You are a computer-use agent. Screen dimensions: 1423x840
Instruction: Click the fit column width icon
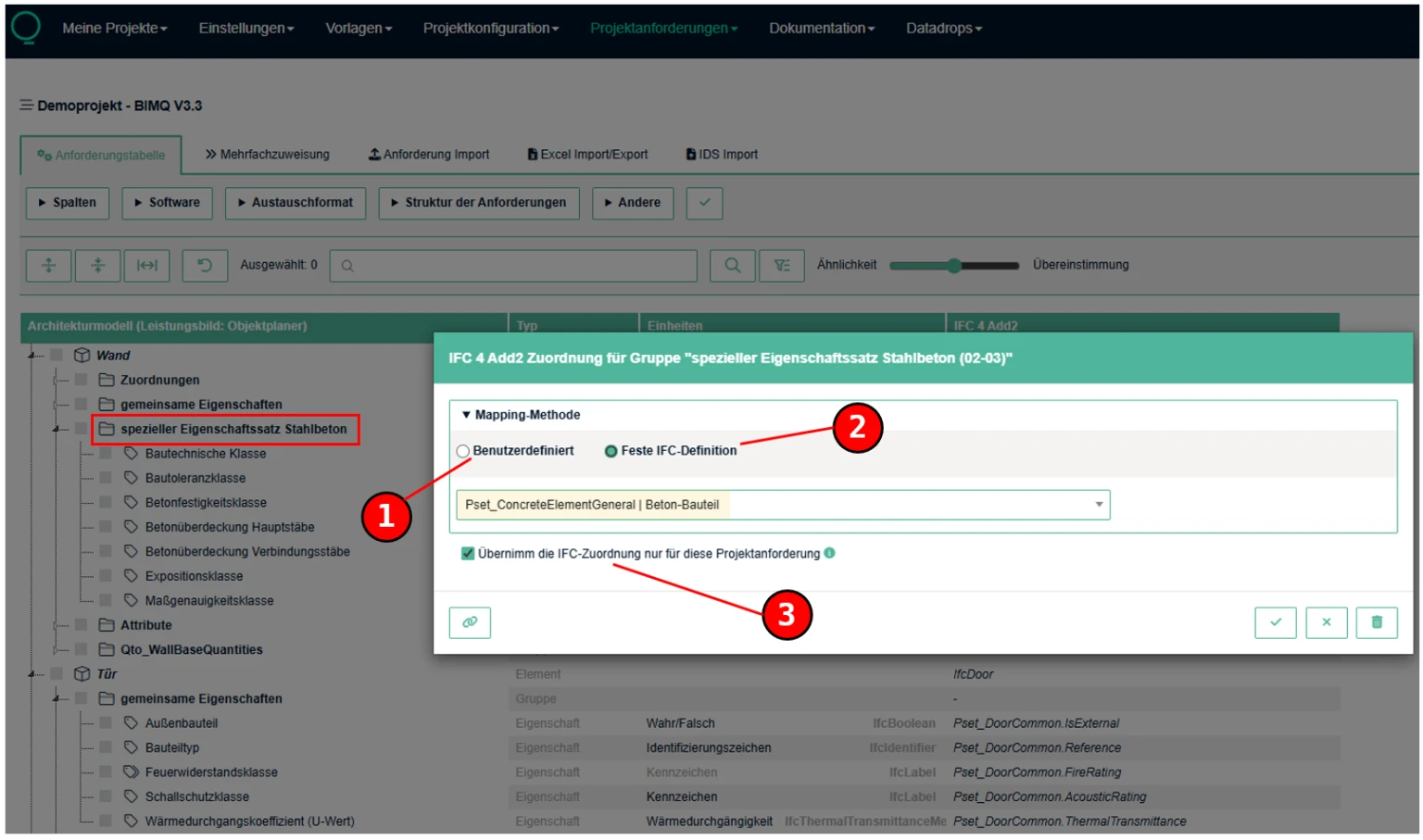147,266
